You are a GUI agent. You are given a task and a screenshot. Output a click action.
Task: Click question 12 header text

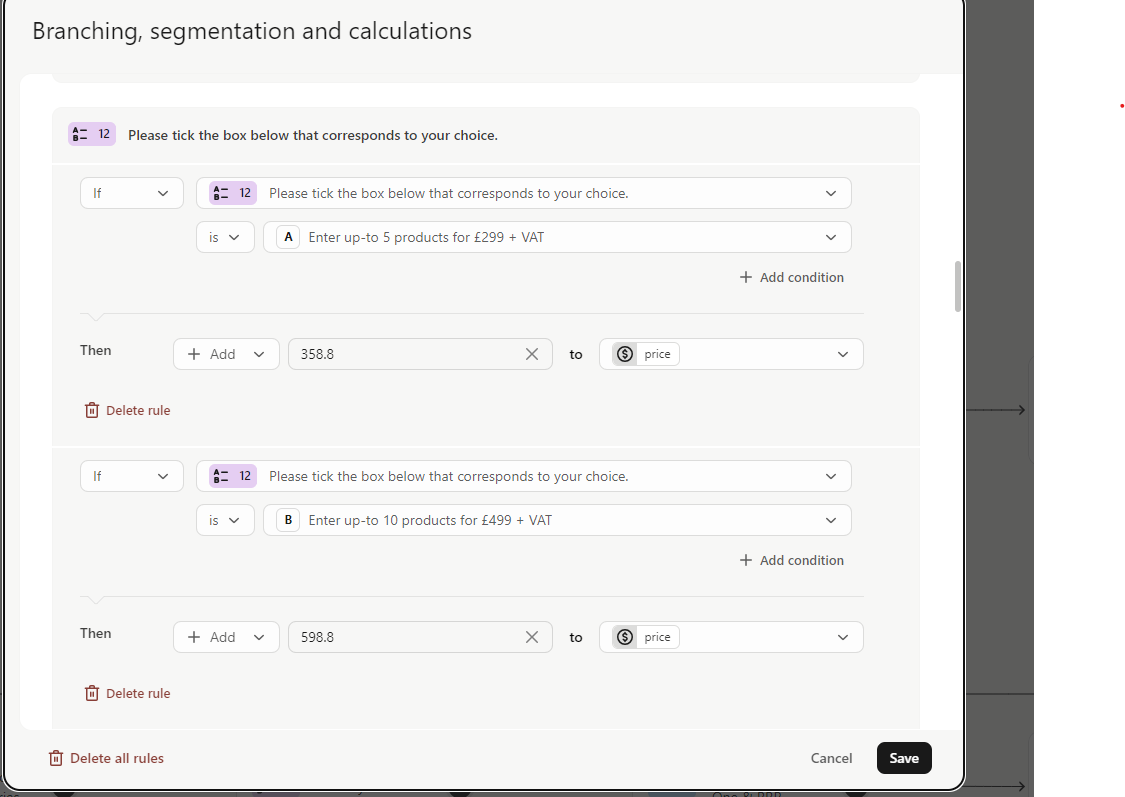point(313,135)
